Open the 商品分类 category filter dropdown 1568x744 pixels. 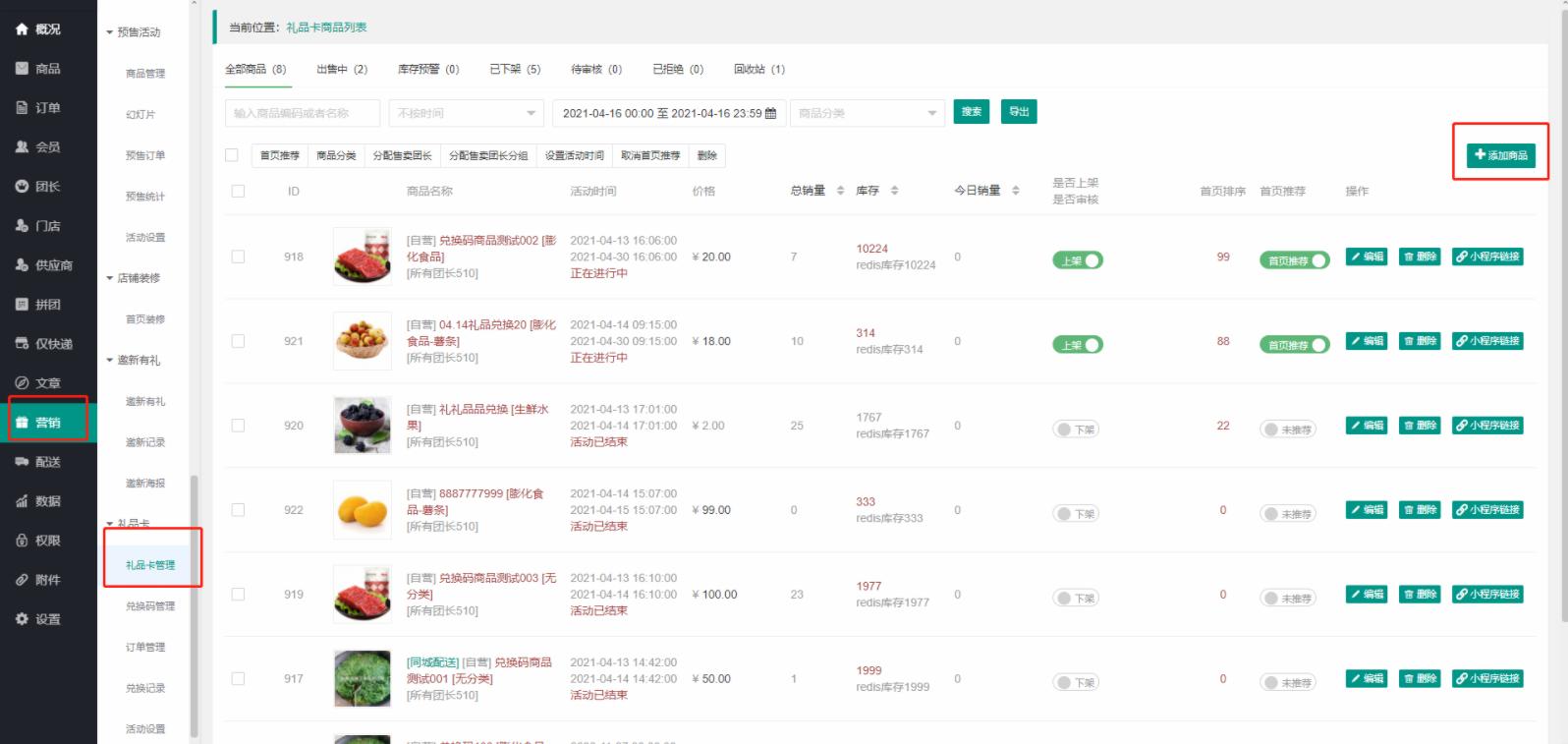(867, 113)
